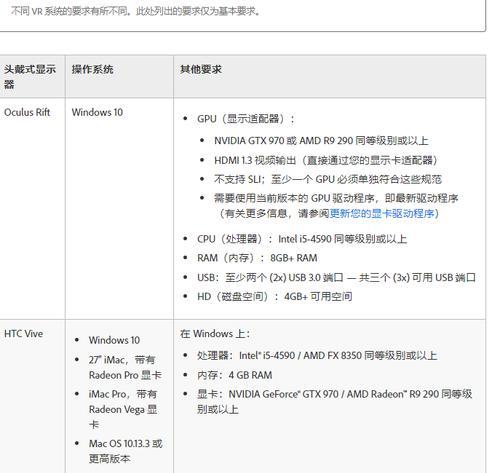Click the 在 Windows 上 heading
The image size is (500, 473).
215,334
